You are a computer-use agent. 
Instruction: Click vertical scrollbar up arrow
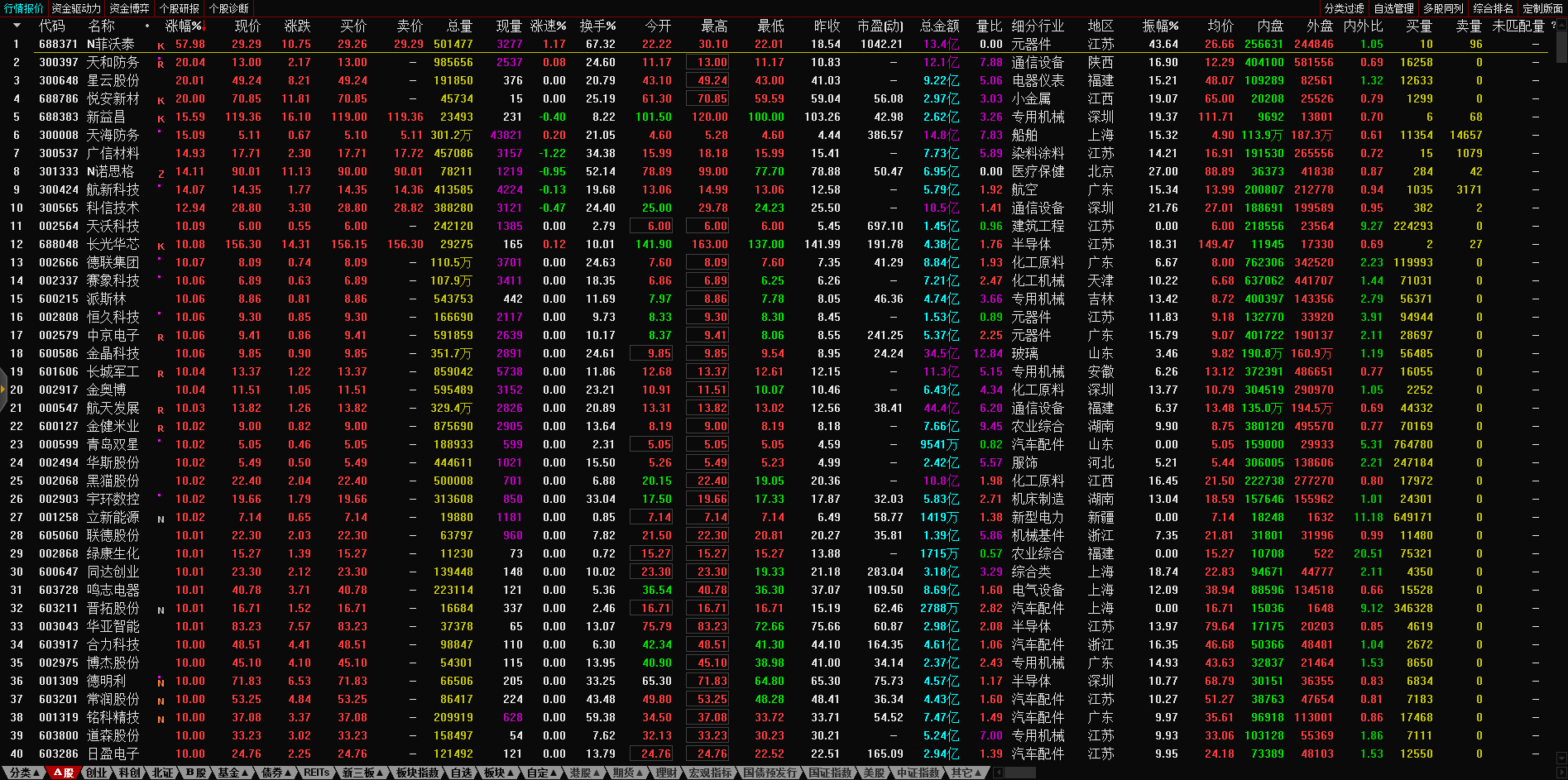pos(1561,26)
